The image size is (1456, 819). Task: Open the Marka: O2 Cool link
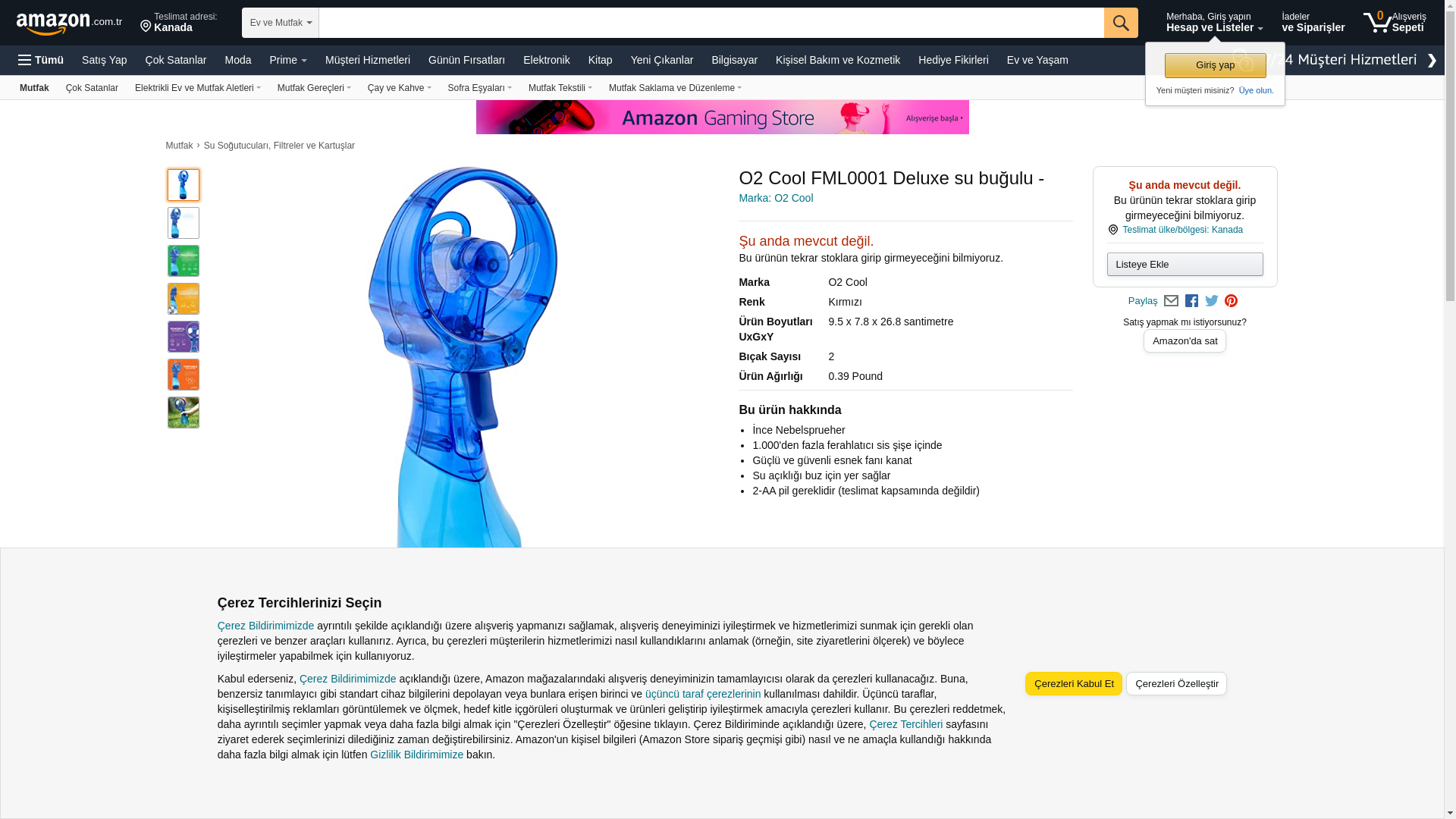(x=776, y=198)
